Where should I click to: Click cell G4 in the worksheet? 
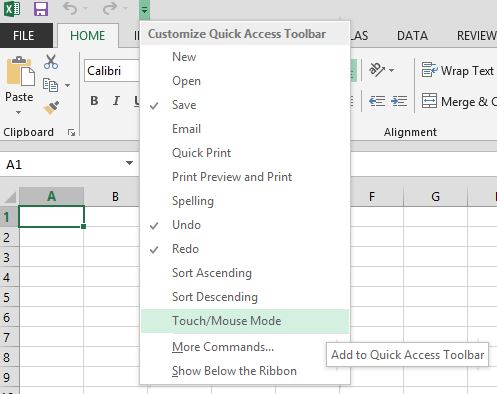435,277
